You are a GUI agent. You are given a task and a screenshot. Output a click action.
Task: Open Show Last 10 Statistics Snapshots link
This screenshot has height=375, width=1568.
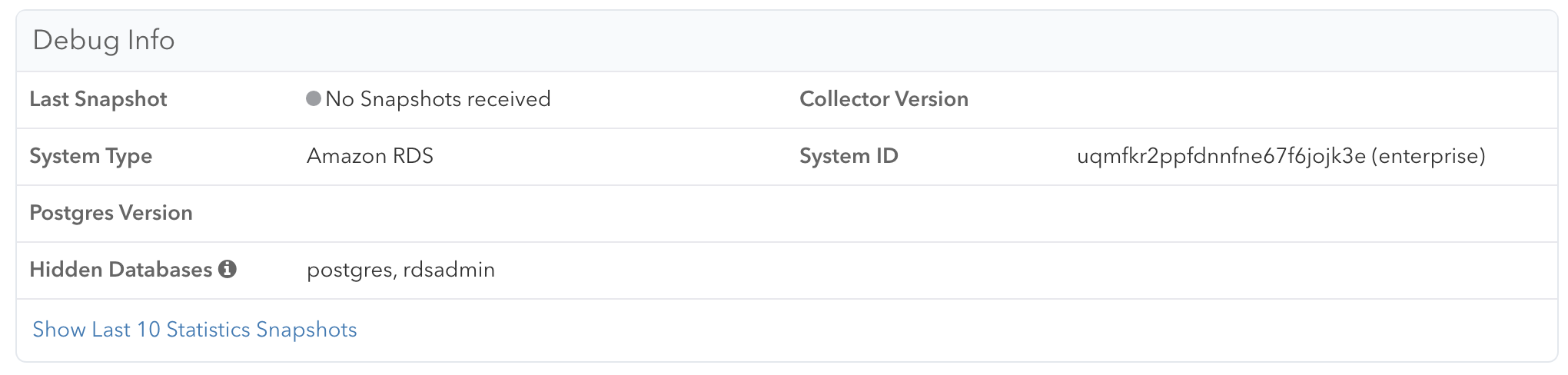click(194, 330)
